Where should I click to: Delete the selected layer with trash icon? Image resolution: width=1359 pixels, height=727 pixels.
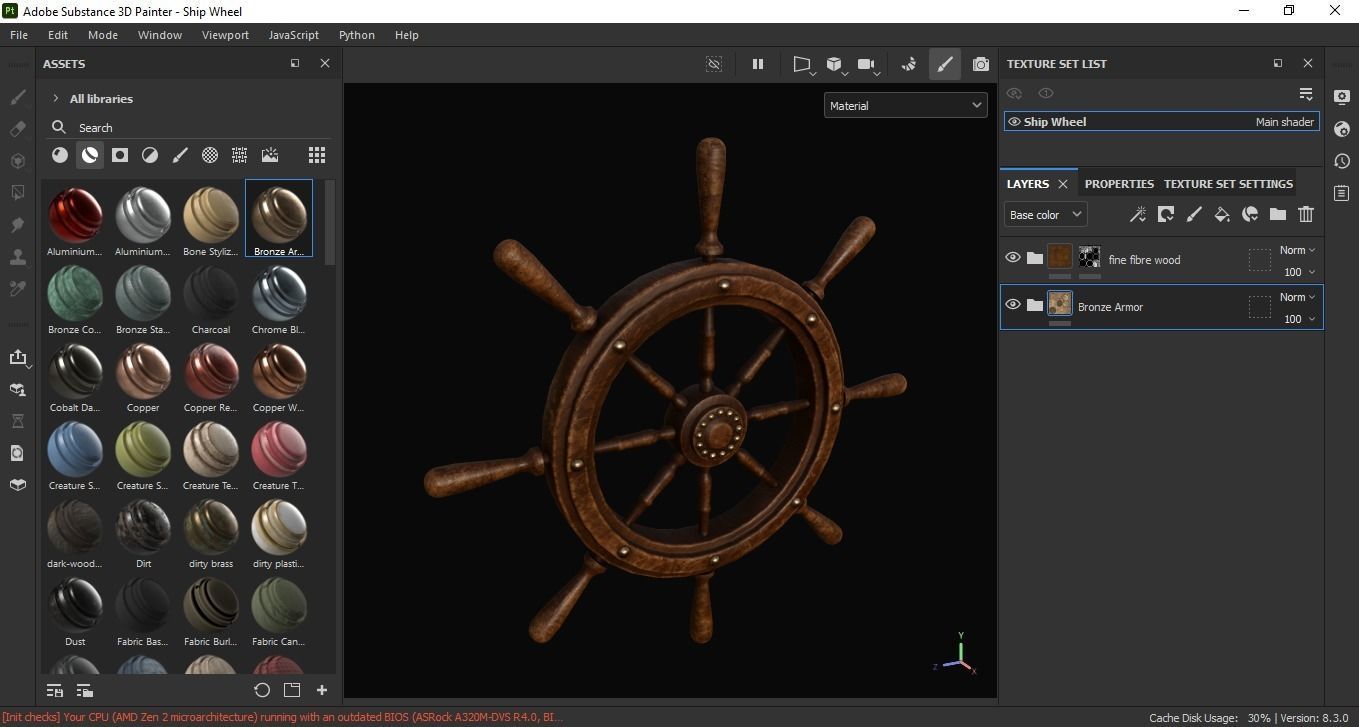point(1306,214)
